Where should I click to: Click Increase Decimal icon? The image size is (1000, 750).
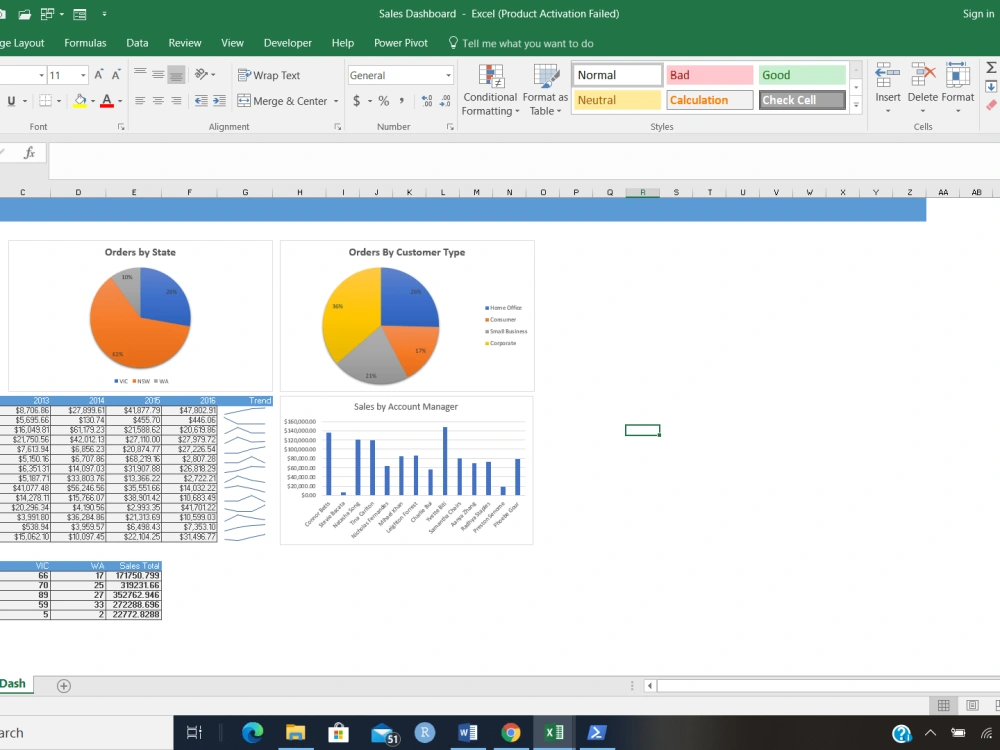coord(427,101)
